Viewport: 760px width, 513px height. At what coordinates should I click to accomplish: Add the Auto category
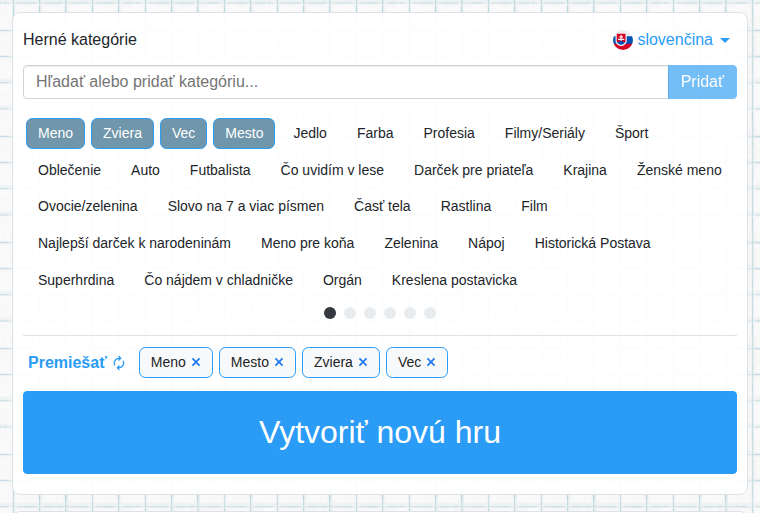pyautogui.click(x=145, y=170)
